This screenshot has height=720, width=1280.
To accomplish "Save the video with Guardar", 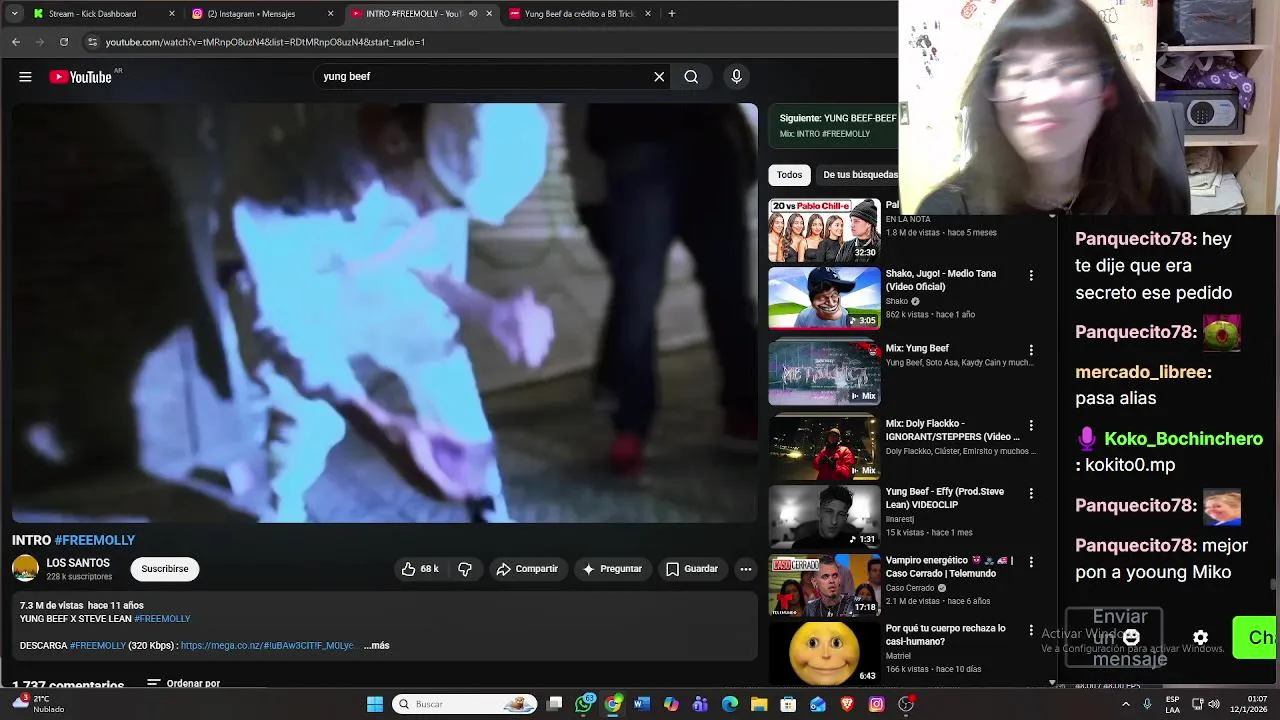I will point(692,569).
